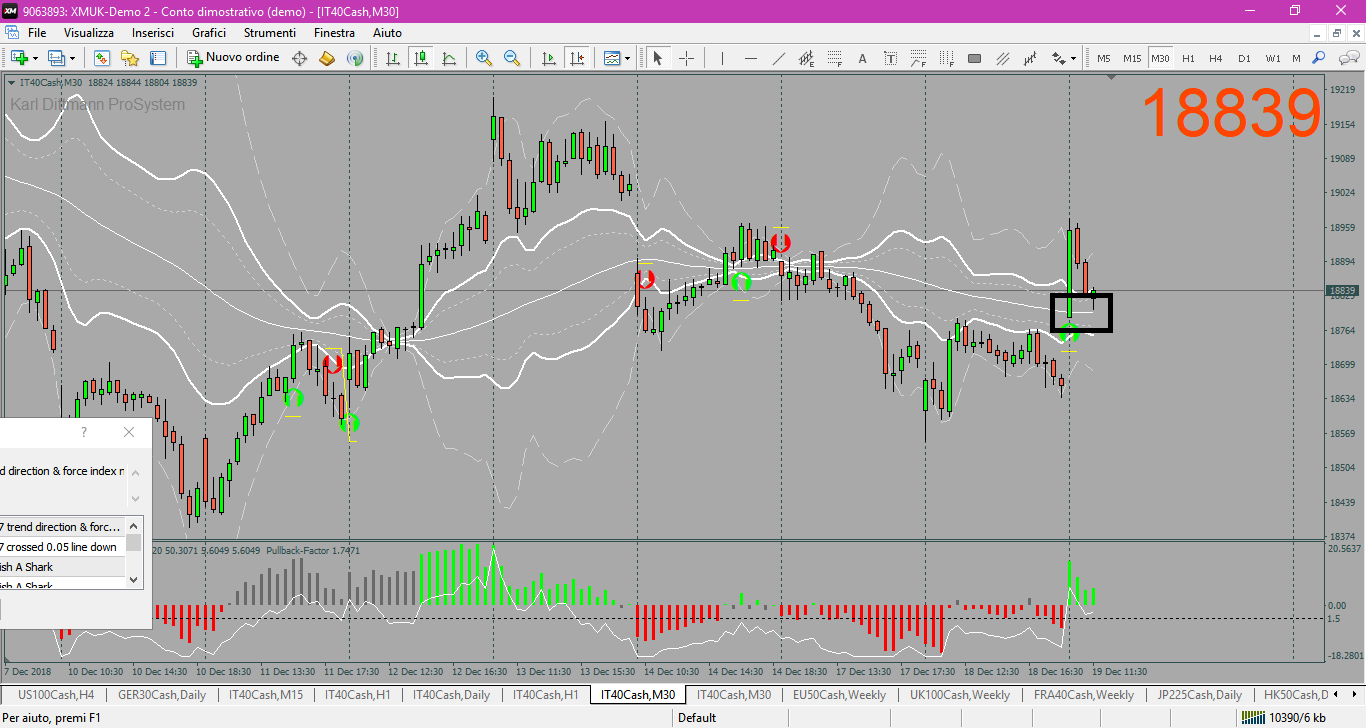
Task: Select the text label tool
Action: click(890, 58)
